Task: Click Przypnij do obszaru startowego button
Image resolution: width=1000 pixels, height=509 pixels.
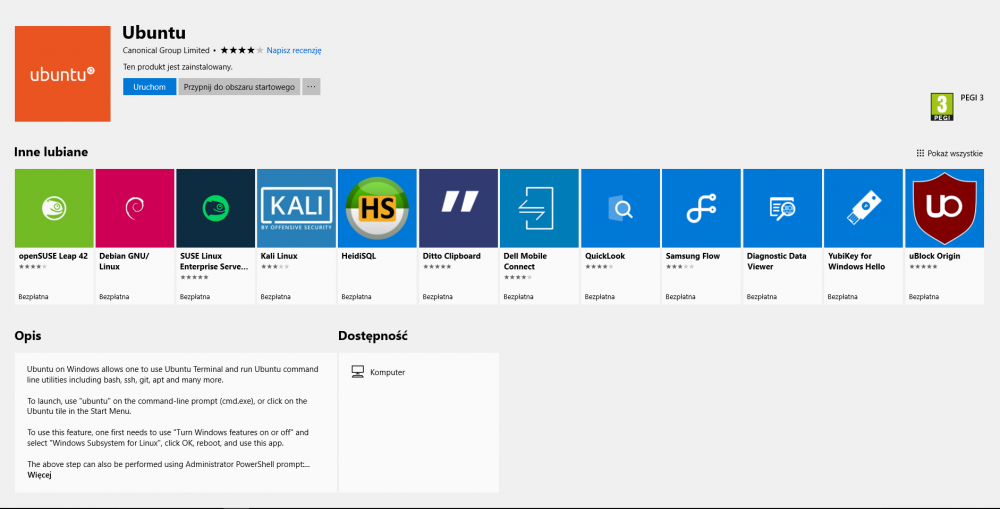Action: (x=239, y=87)
